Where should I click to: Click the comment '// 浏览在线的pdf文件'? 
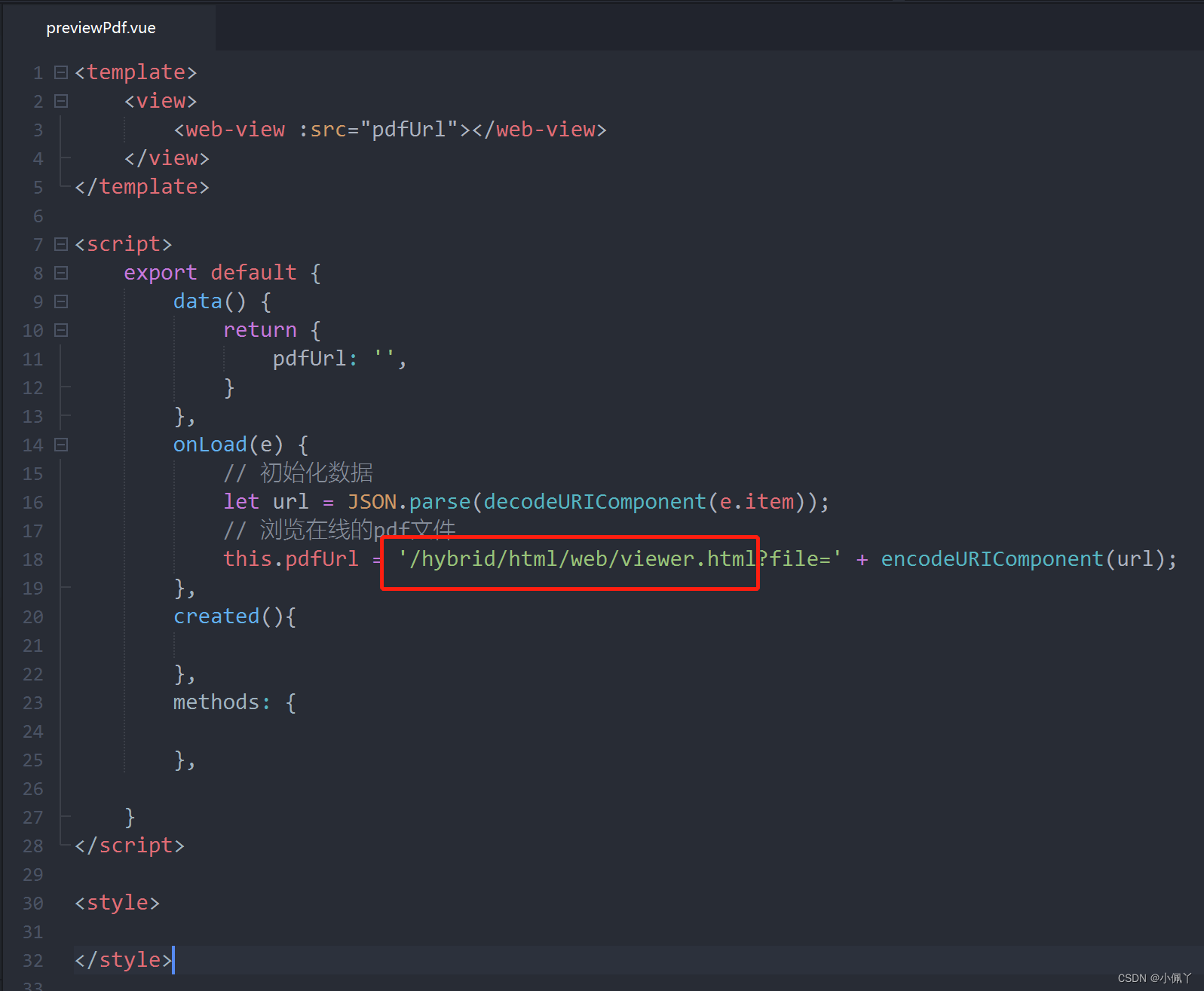339,531
